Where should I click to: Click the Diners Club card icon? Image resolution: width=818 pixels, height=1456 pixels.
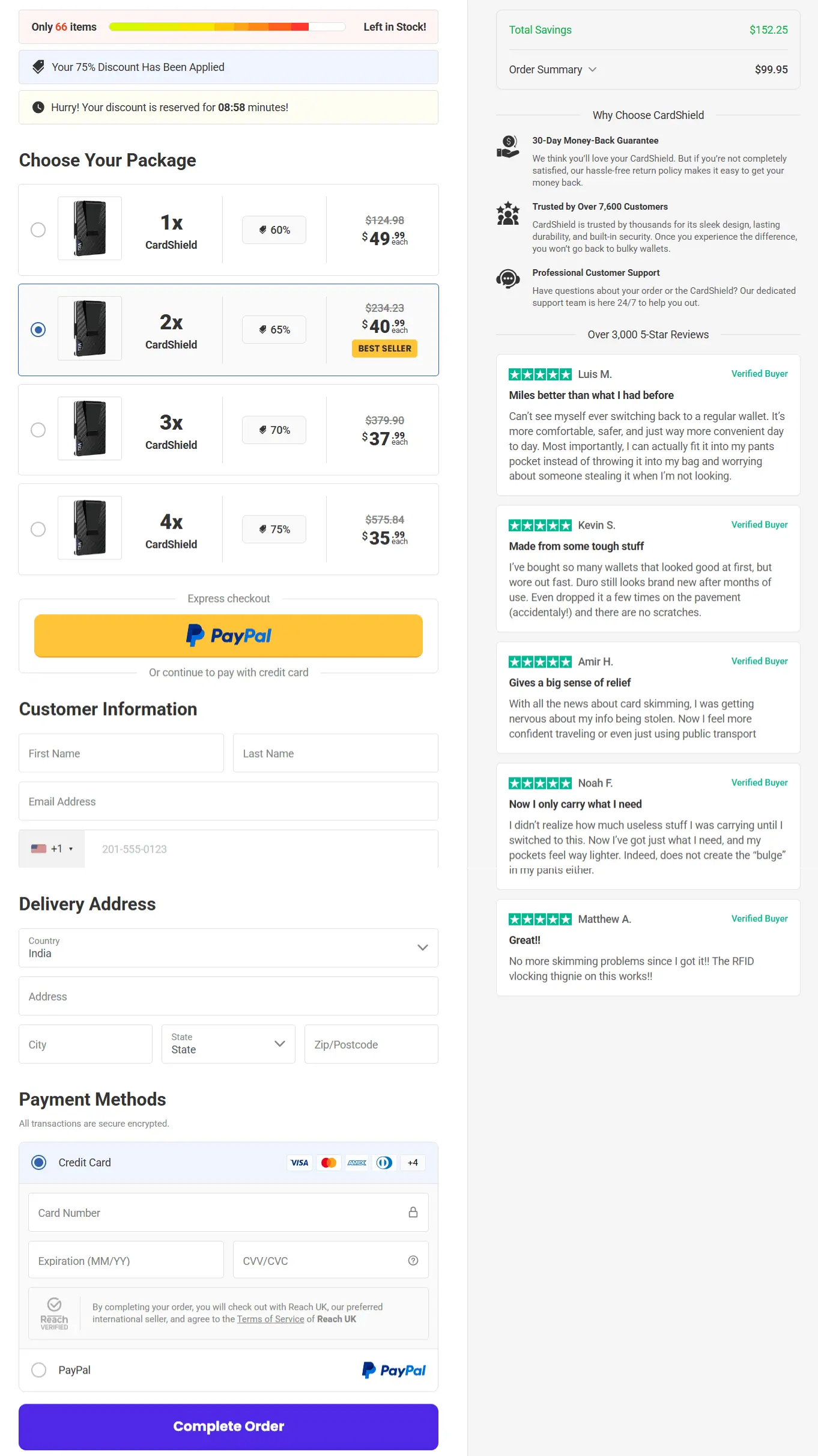384,1162
